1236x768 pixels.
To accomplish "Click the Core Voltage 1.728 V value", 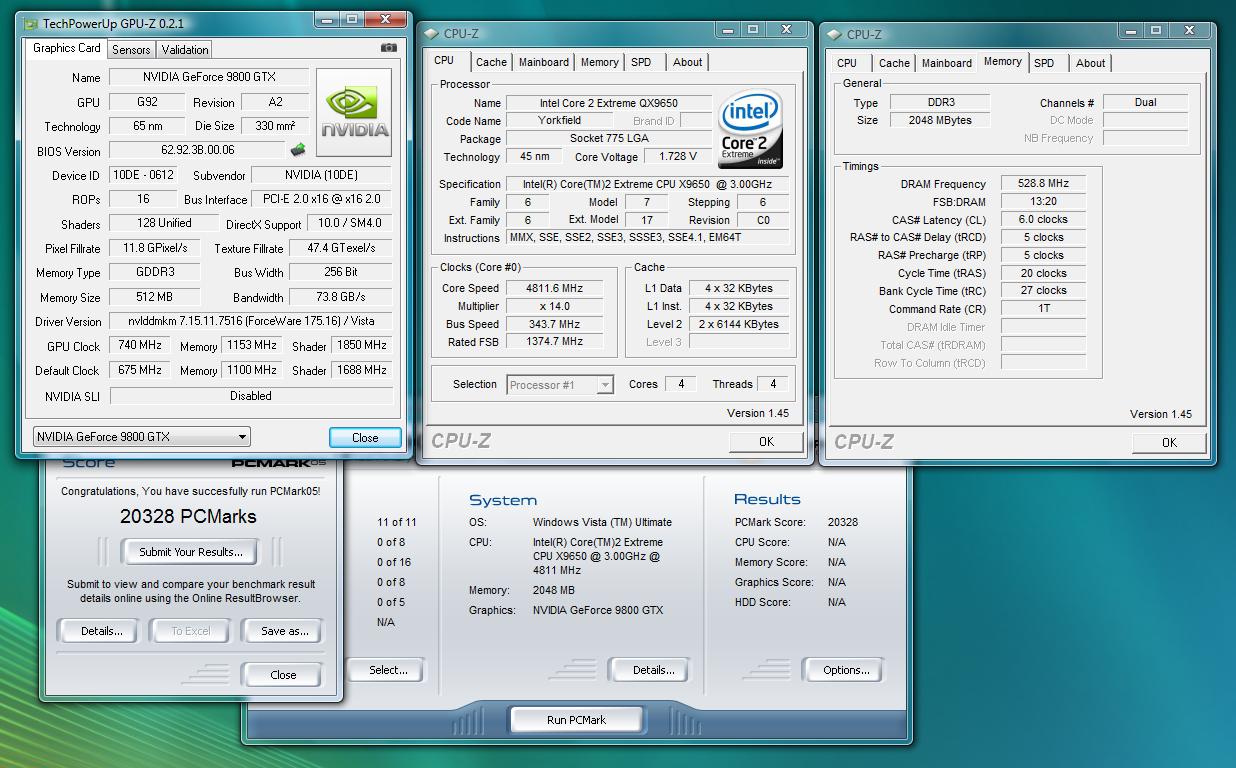I will (x=678, y=156).
